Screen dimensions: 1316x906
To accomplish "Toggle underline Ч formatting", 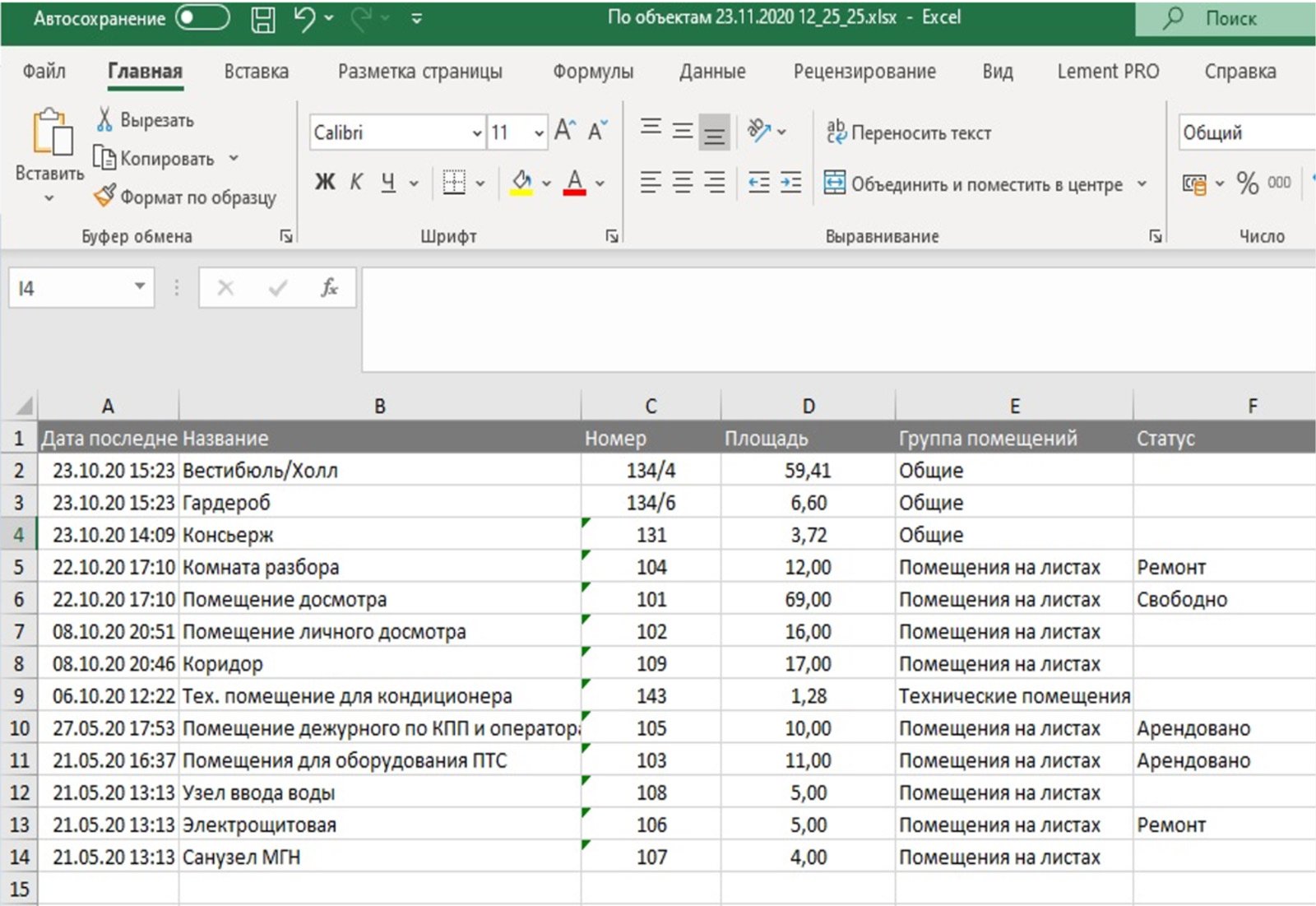I will click(x=388, y=182).
